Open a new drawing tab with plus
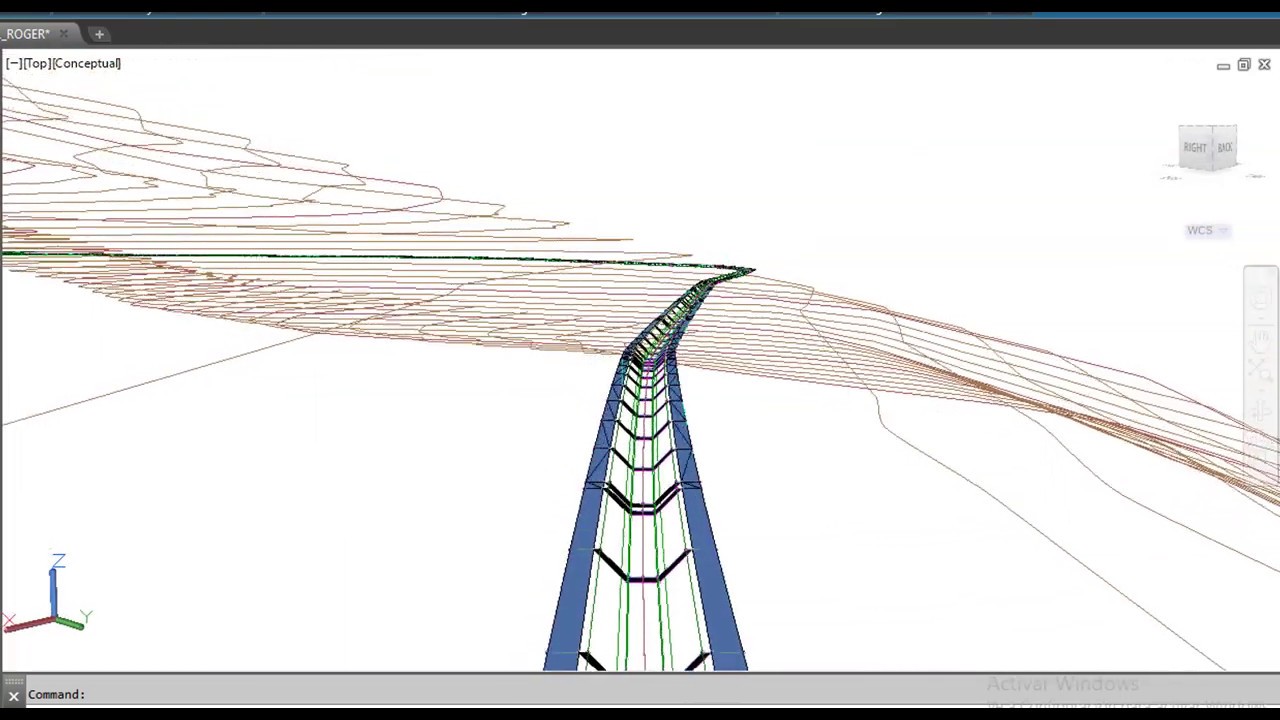 (99, 34)
